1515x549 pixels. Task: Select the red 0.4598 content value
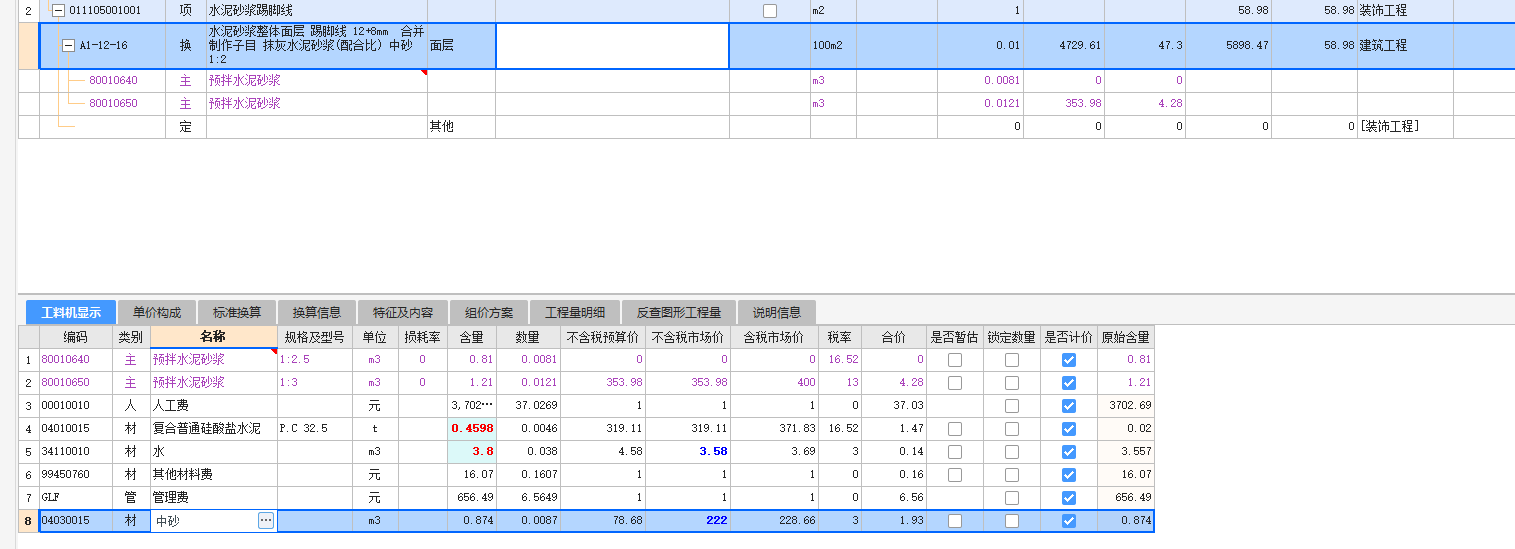472,429
